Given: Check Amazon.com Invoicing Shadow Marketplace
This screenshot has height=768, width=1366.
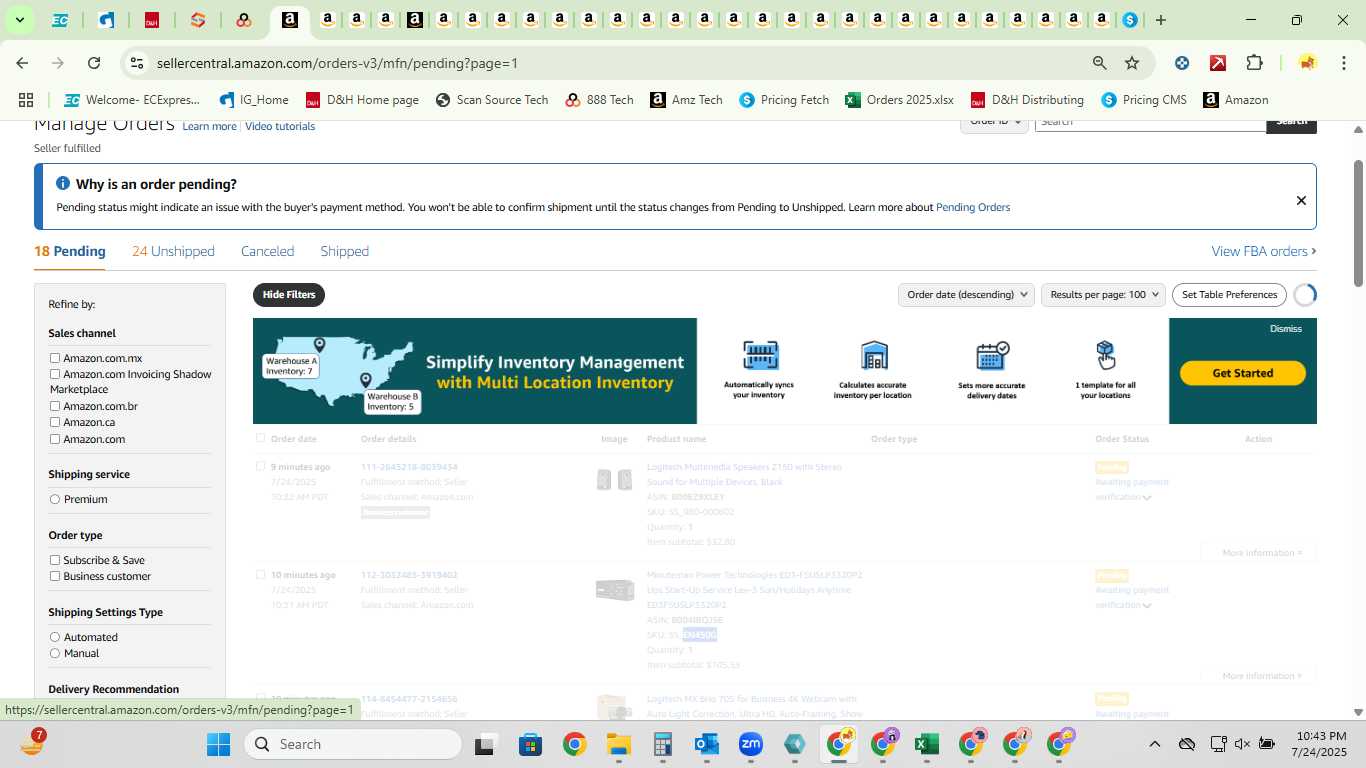Looking at the screenshot, I should (x=55, y=374).
